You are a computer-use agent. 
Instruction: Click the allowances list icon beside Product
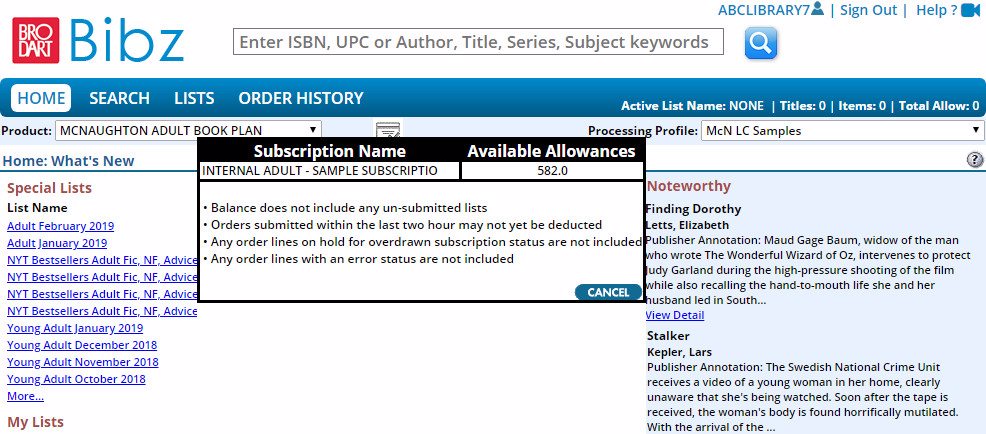click(x=388, y=130)
